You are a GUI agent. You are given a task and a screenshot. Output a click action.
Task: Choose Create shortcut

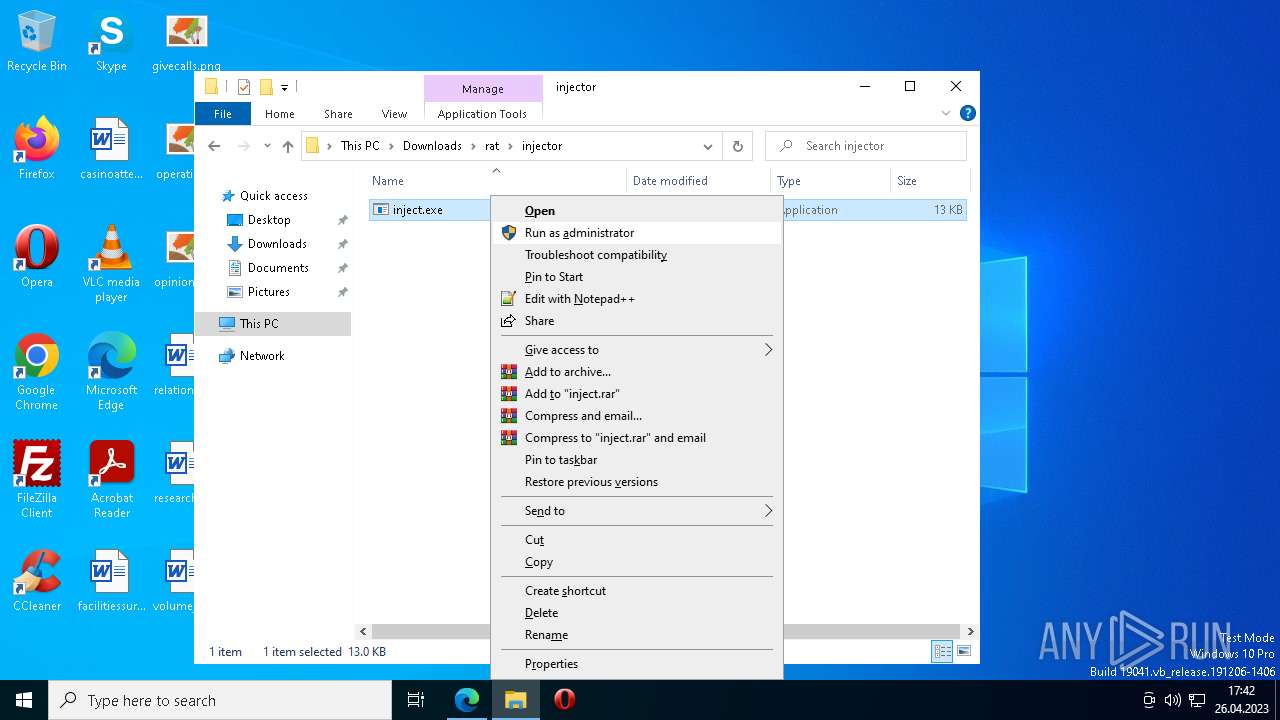click(x=636, y=591)
